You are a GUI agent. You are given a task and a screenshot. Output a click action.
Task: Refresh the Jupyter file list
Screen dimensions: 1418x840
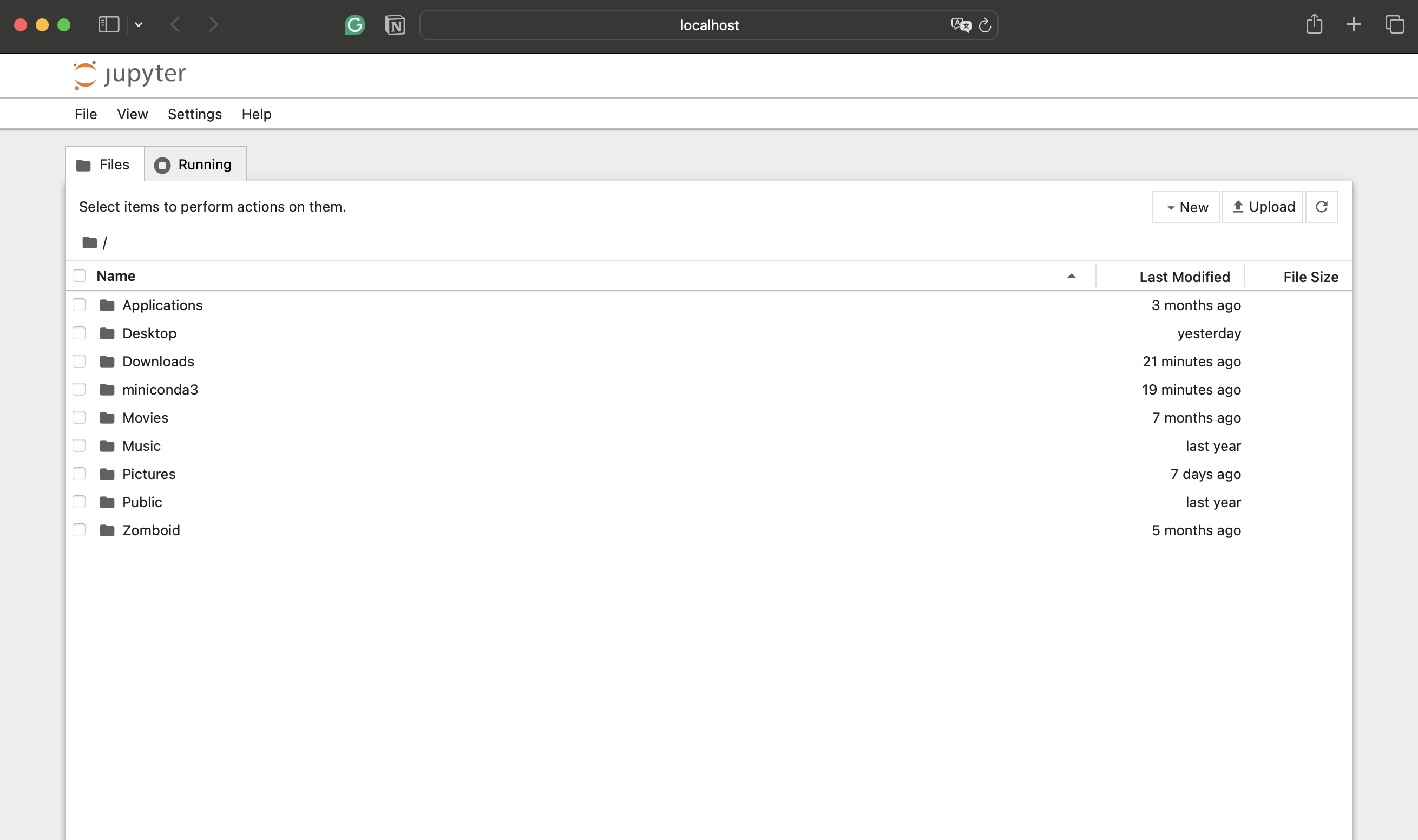(1321, 207)
